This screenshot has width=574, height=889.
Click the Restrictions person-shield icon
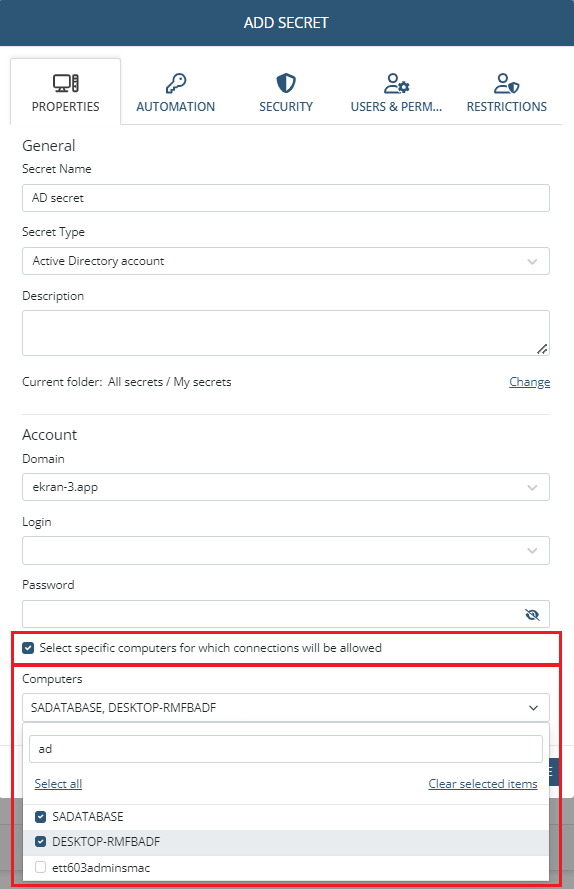(507, 83)
